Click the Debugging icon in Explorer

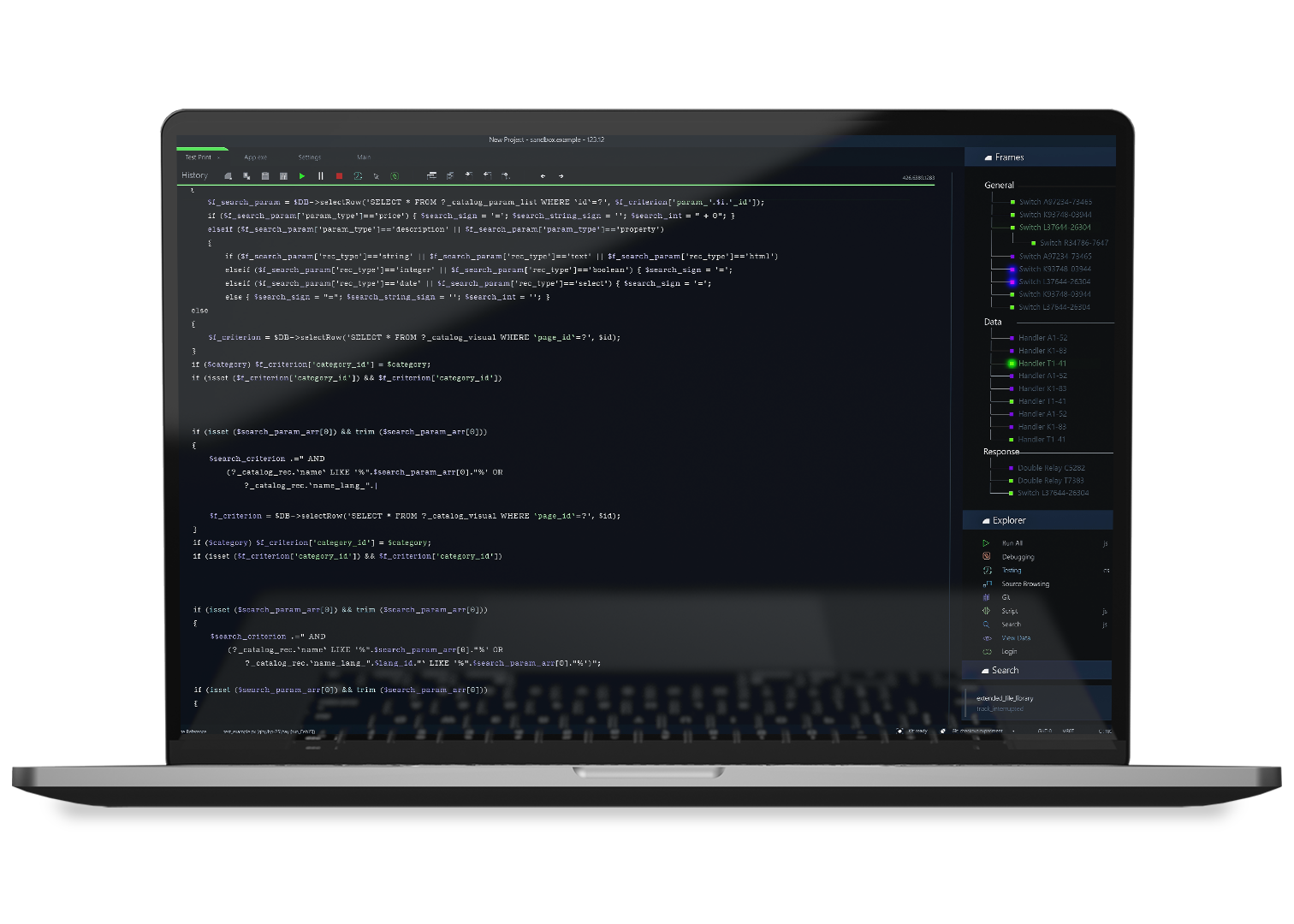[987, 557]
